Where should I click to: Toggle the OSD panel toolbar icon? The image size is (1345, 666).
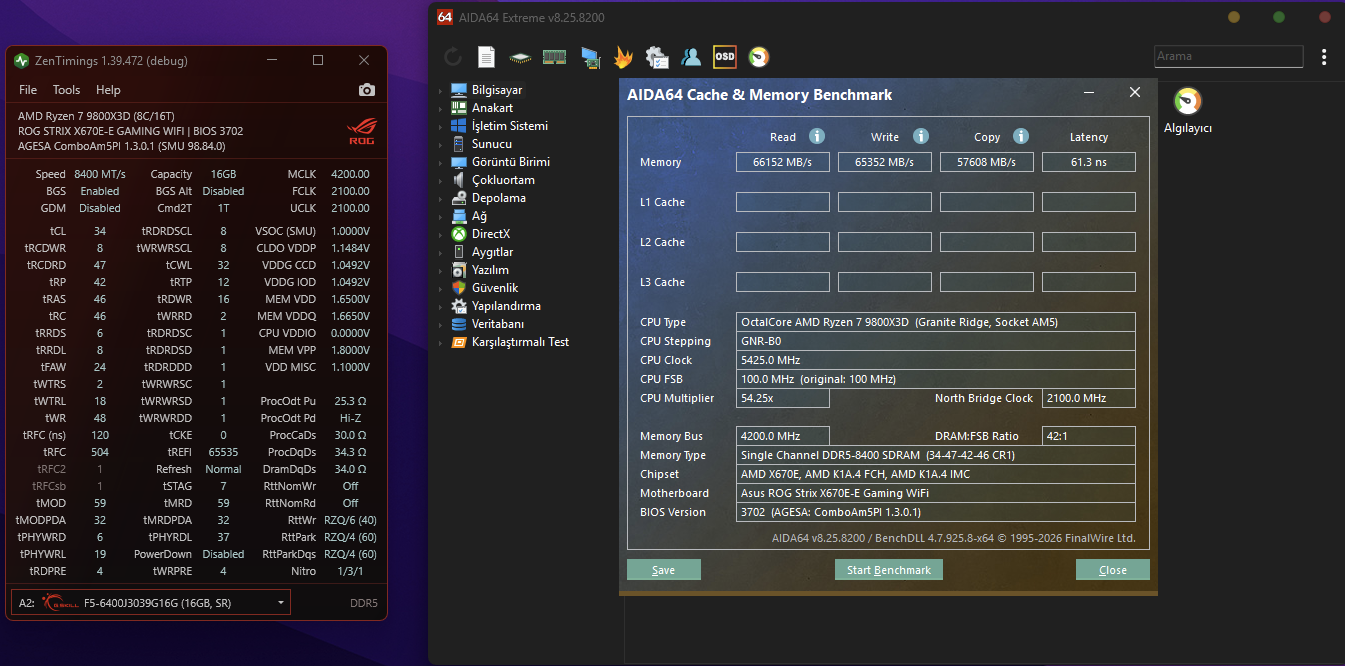coord(725,57)
